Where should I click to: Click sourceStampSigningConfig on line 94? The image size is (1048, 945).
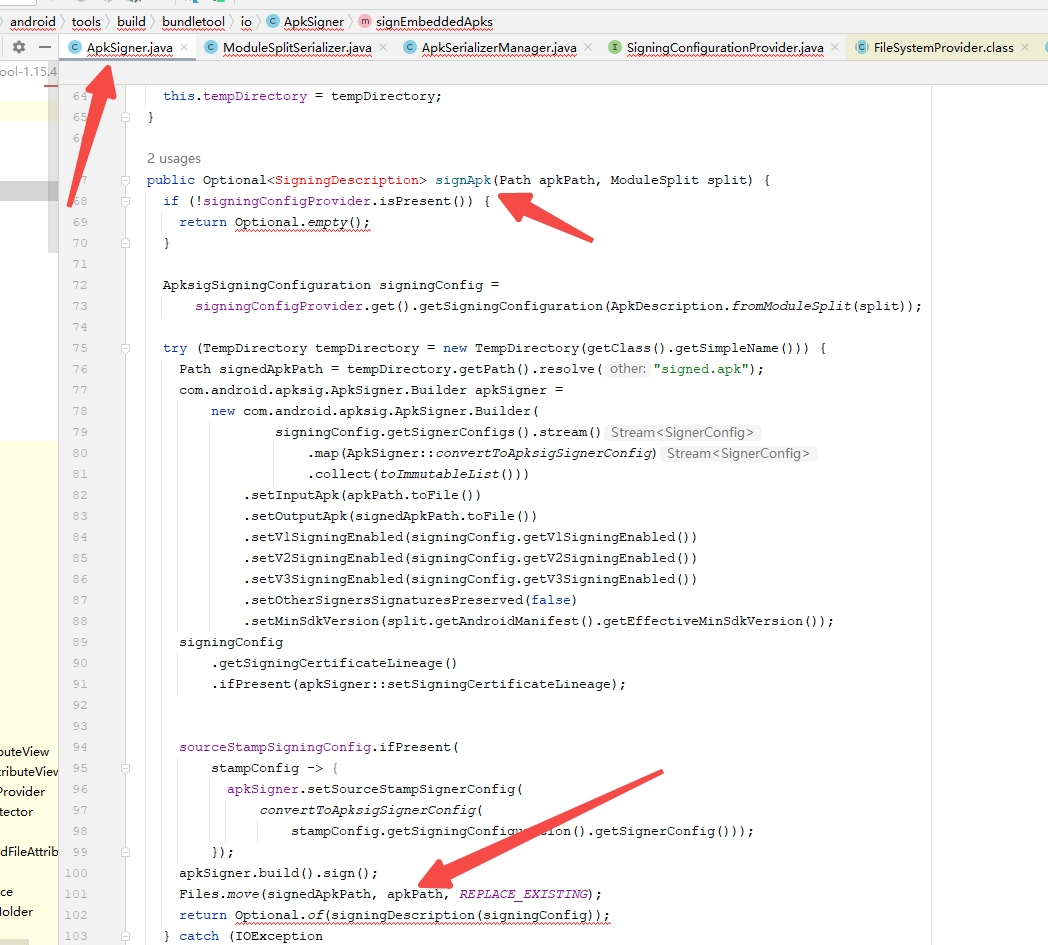point(275,747)
